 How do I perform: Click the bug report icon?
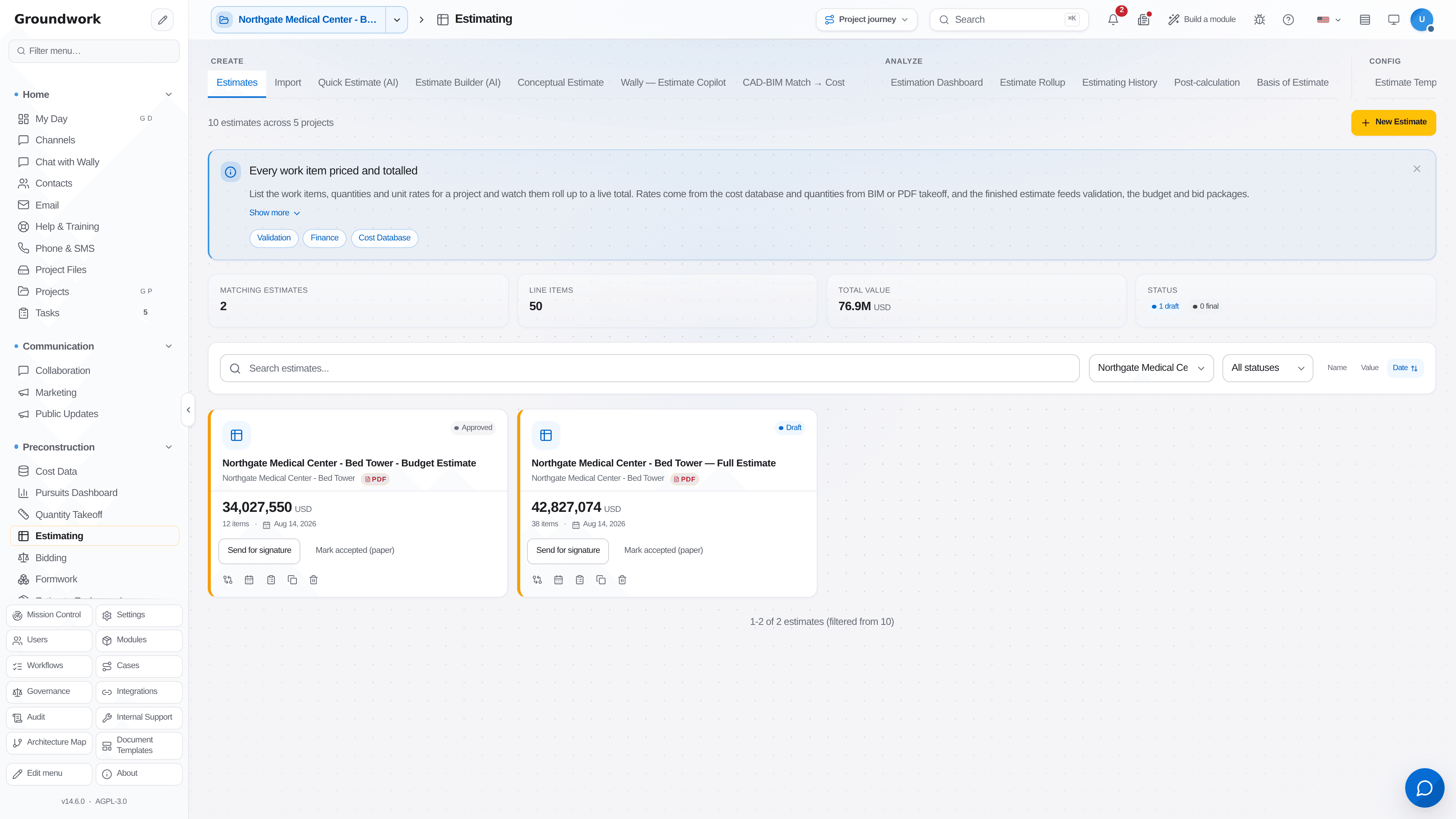click(1259, 20)
